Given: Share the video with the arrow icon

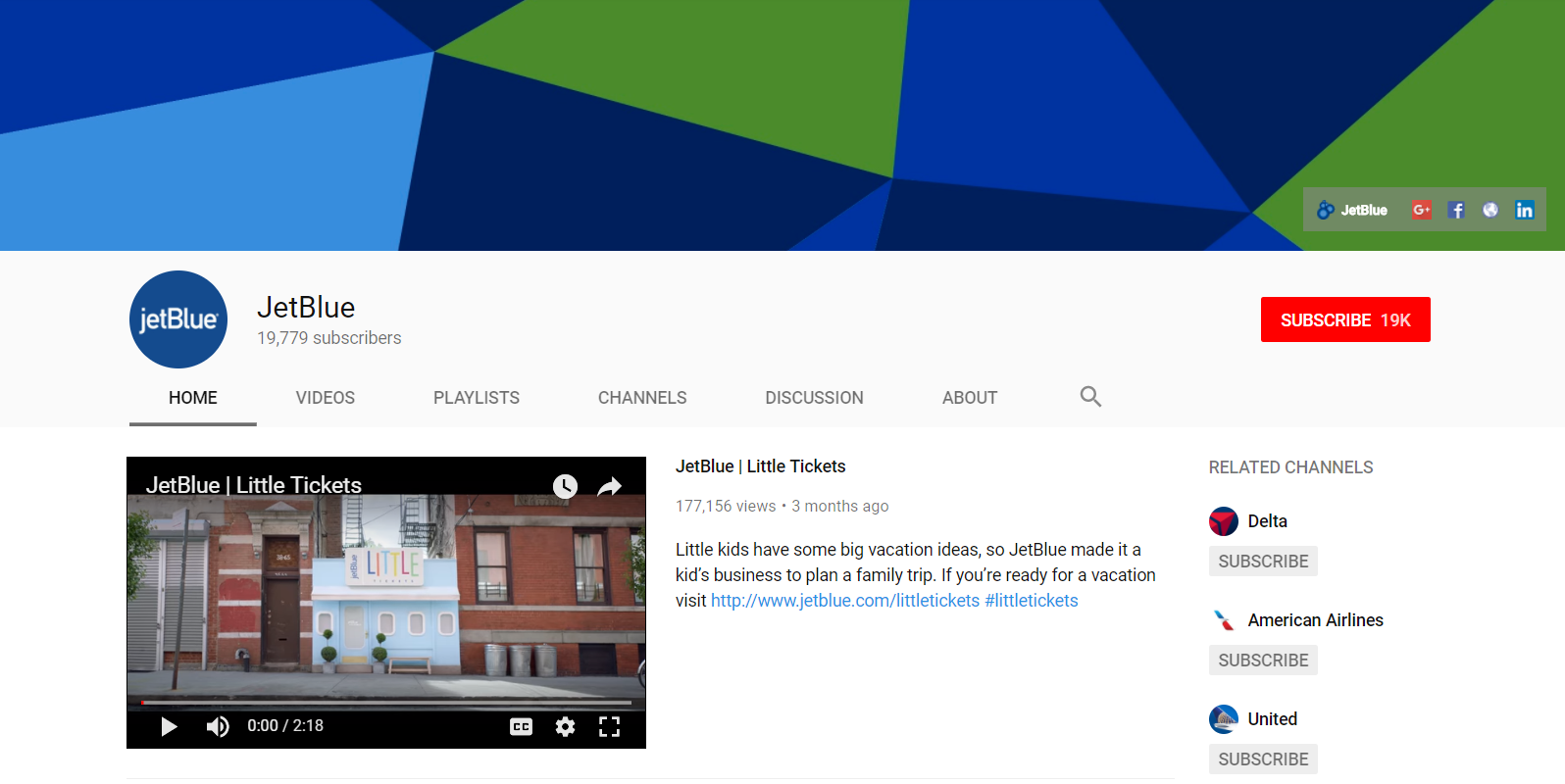Looking at the screenshot, I should click(x=610, y=486).
